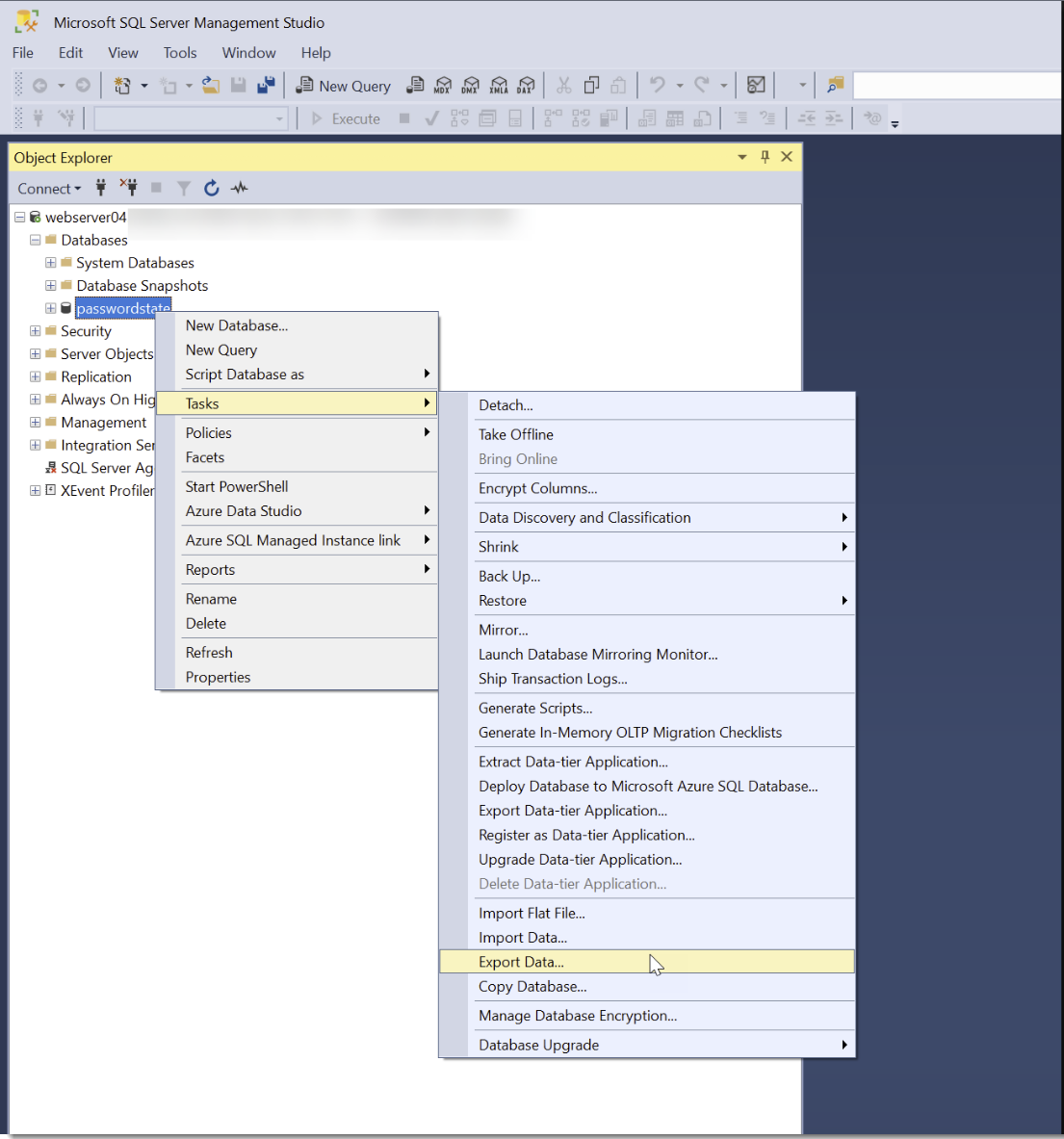This screenshot has width=1064, height=1139.
Task: Choose New Query in context menu
Action: 297,350
